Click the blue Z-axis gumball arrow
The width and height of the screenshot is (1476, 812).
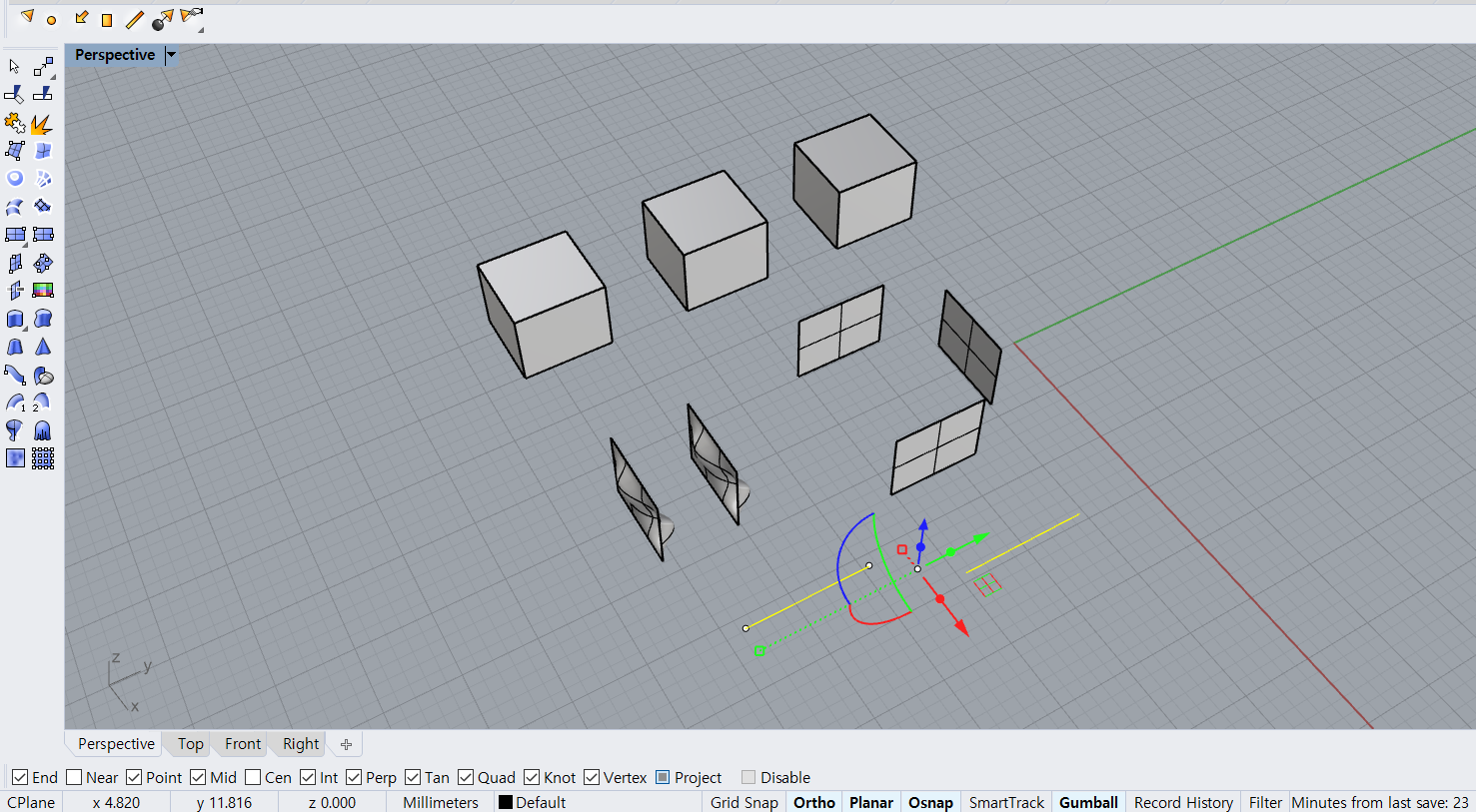click(x=923, y=525)
